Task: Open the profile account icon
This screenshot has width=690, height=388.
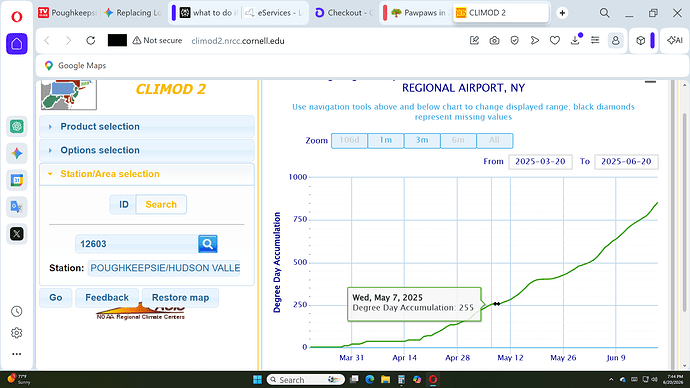Action: [x=616, y=40]
